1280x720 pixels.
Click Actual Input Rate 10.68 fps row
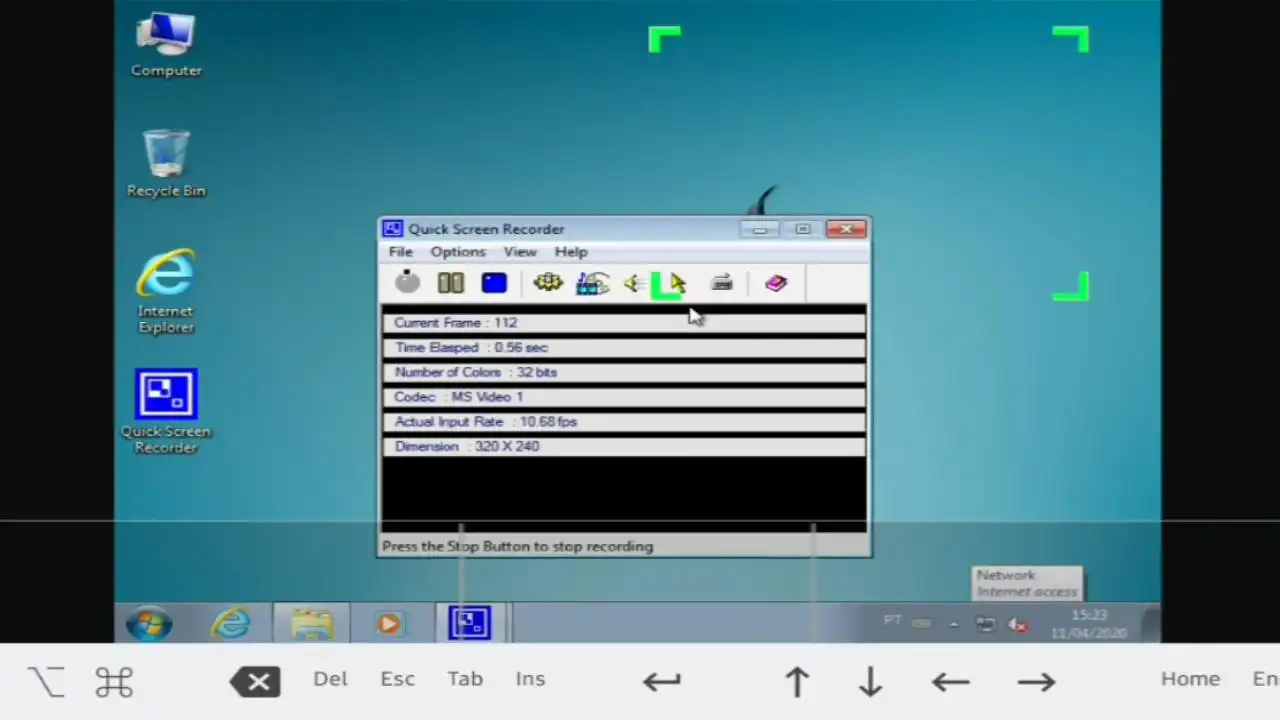pyautogui.click(x=624, y=422)
